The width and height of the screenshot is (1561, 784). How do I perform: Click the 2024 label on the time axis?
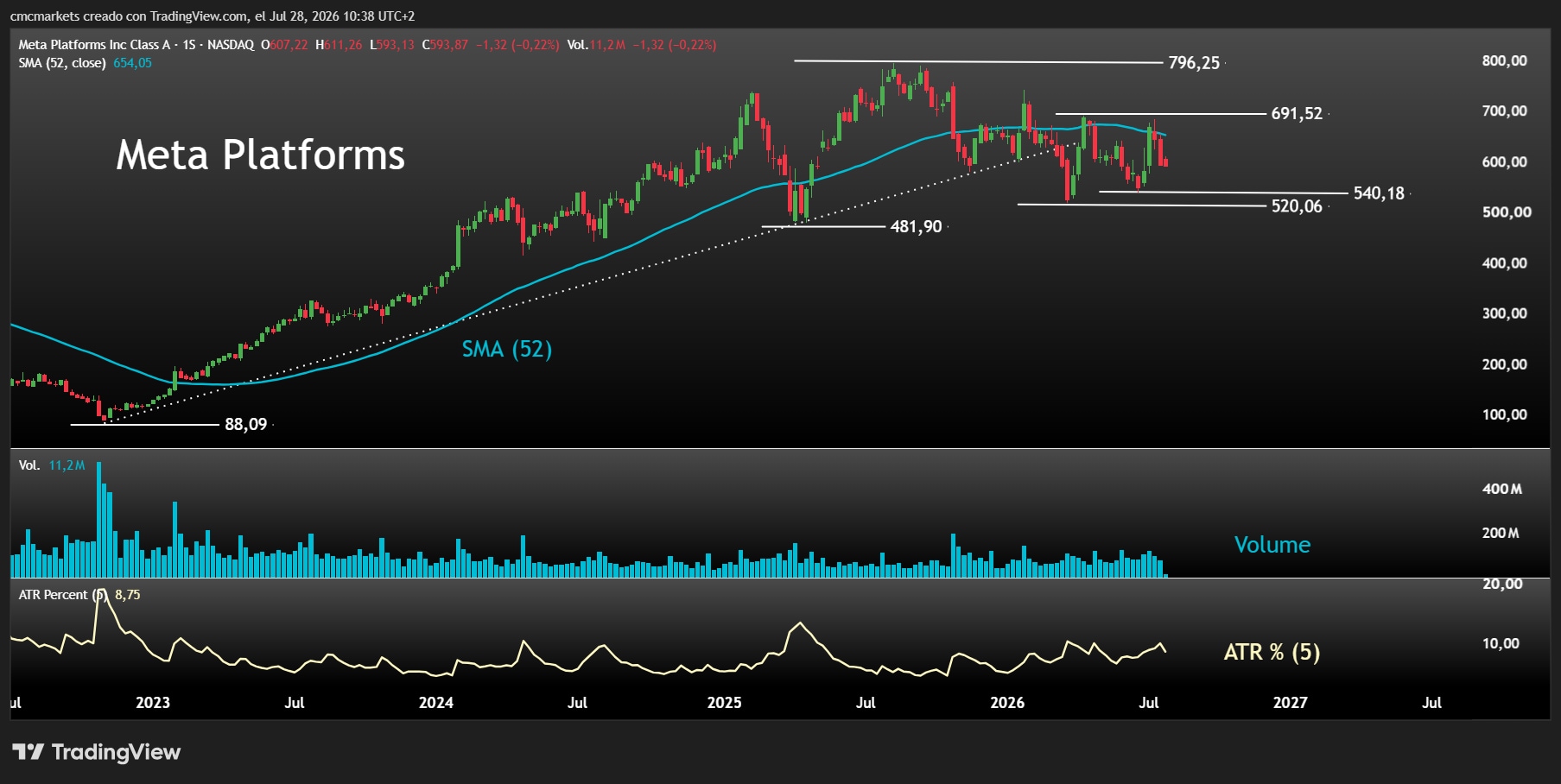coord(436,703)
